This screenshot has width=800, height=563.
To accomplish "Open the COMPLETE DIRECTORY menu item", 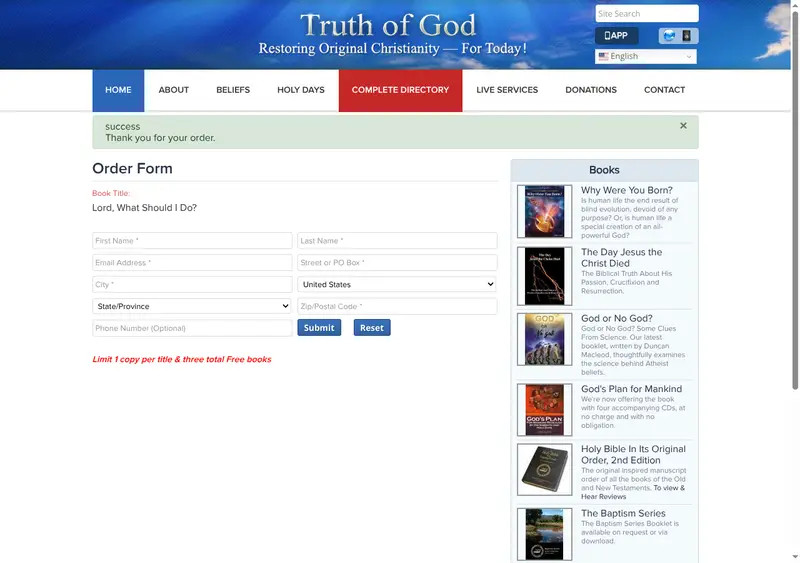I will click(401, 90).
